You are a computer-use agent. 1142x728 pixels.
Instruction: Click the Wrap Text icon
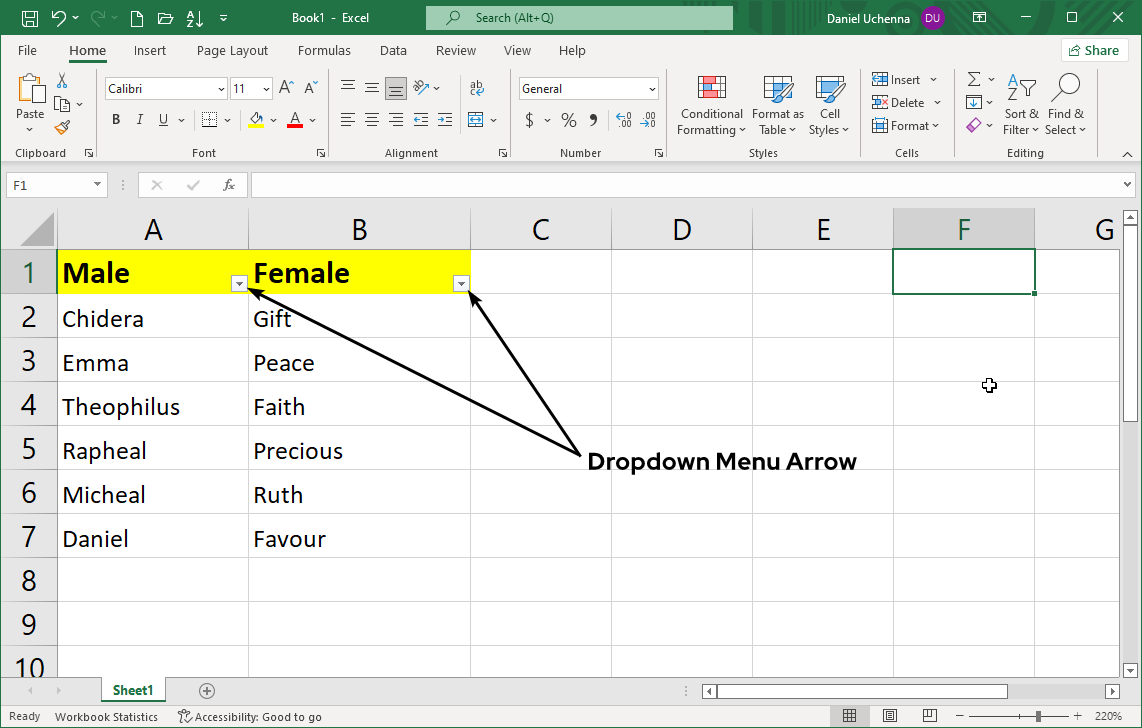click(477, 88)
